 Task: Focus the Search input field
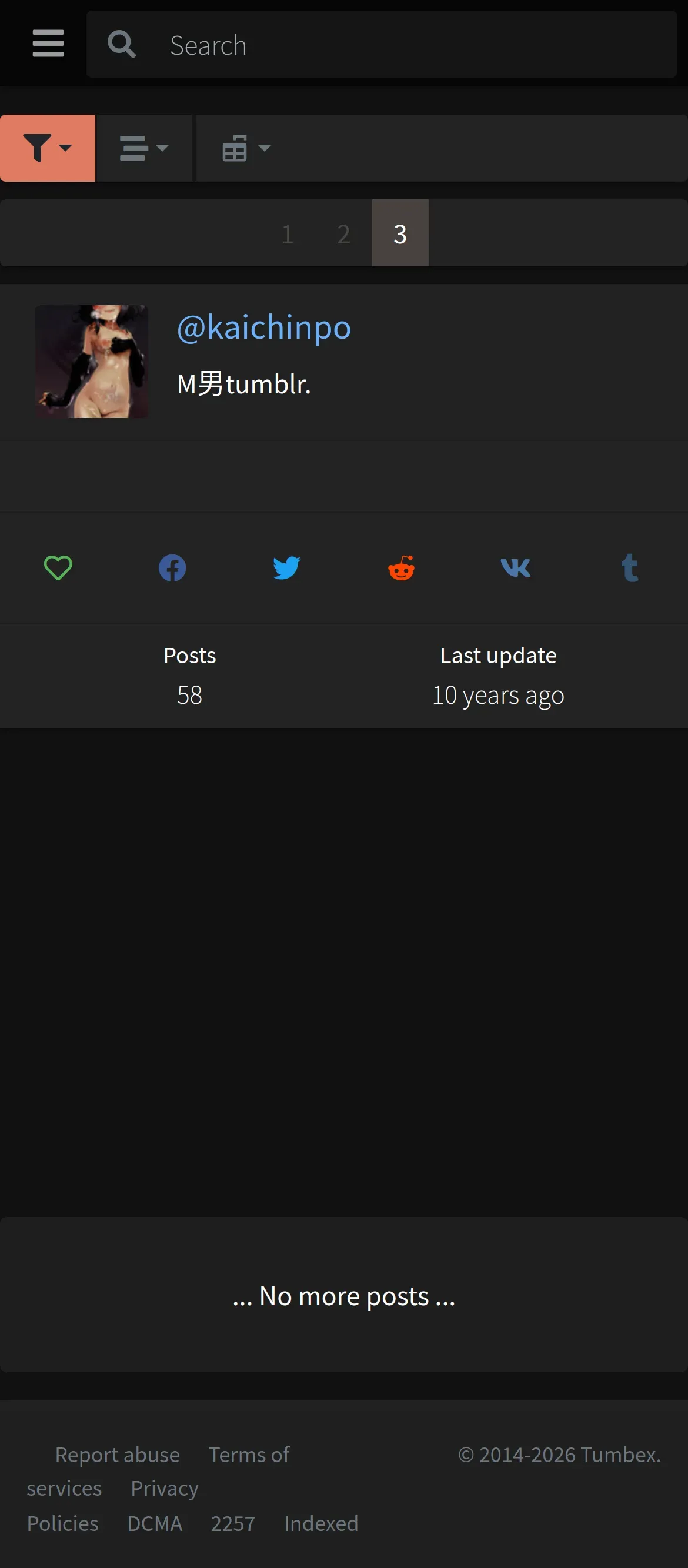pyautogui.click(x=414, y=45)
